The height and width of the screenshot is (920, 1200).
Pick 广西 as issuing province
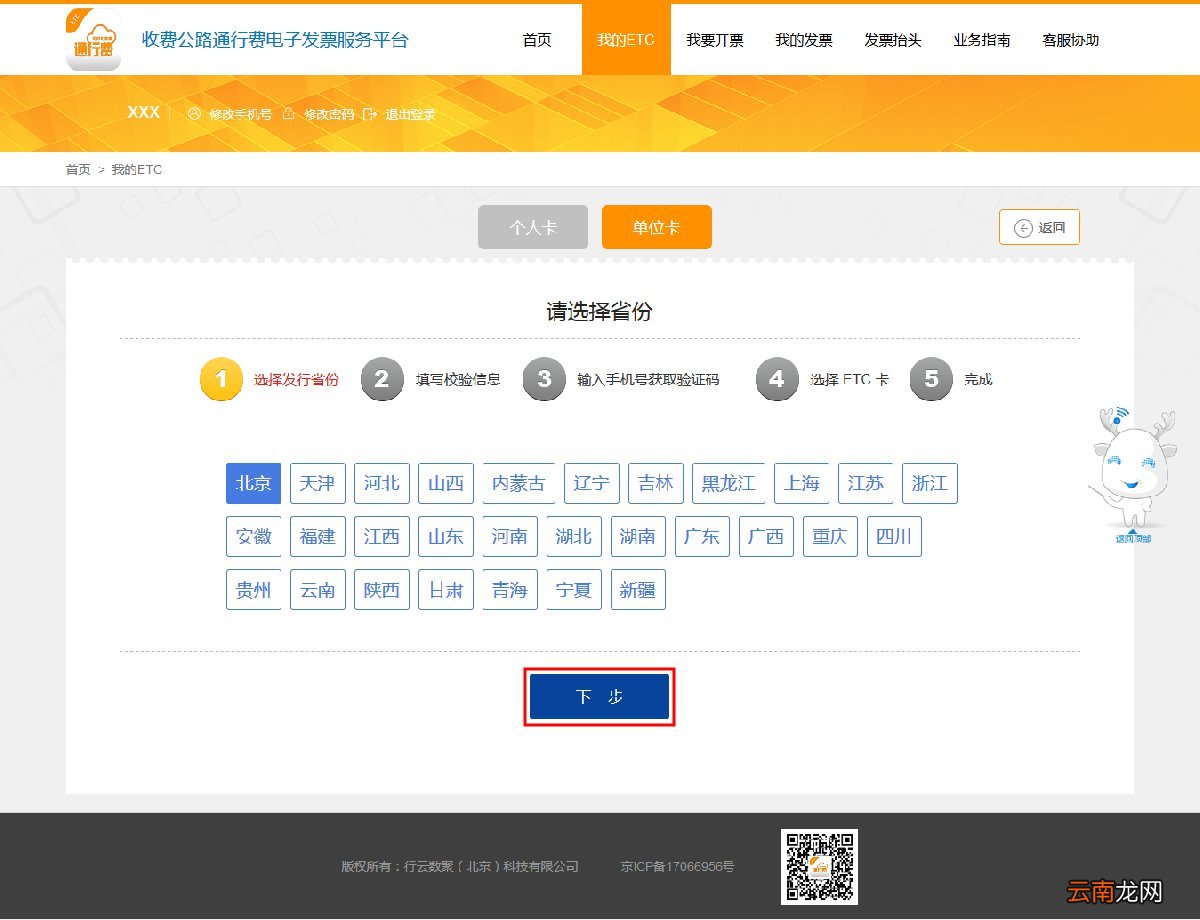[765, 536]
